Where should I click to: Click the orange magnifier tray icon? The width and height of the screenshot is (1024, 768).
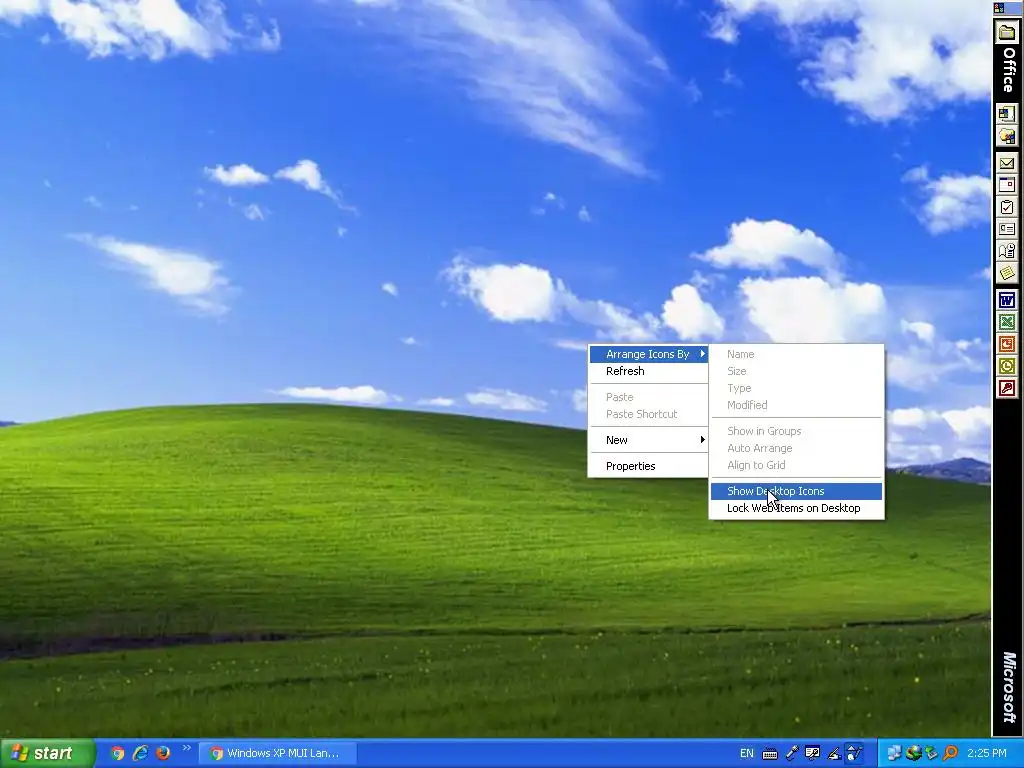[950, 753]
